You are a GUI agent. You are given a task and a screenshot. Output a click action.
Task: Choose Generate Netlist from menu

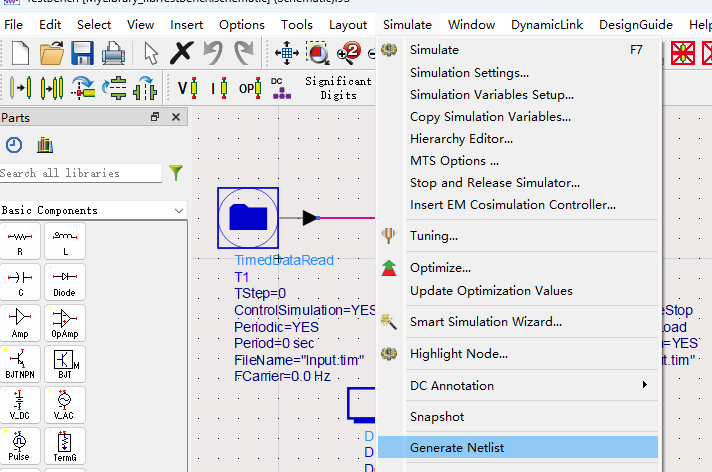(455, 448)
